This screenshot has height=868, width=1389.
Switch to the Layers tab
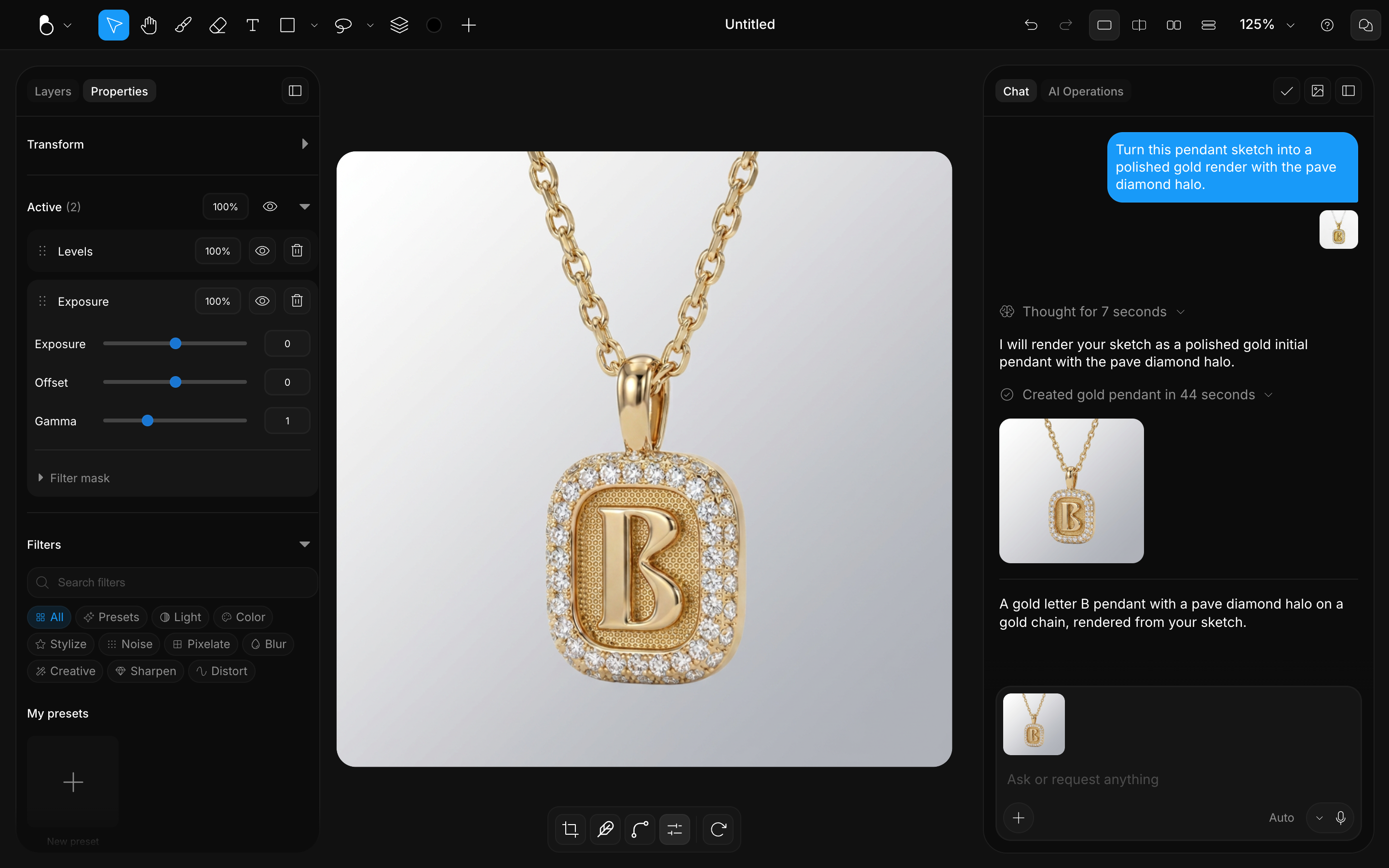tap(53, 91)
